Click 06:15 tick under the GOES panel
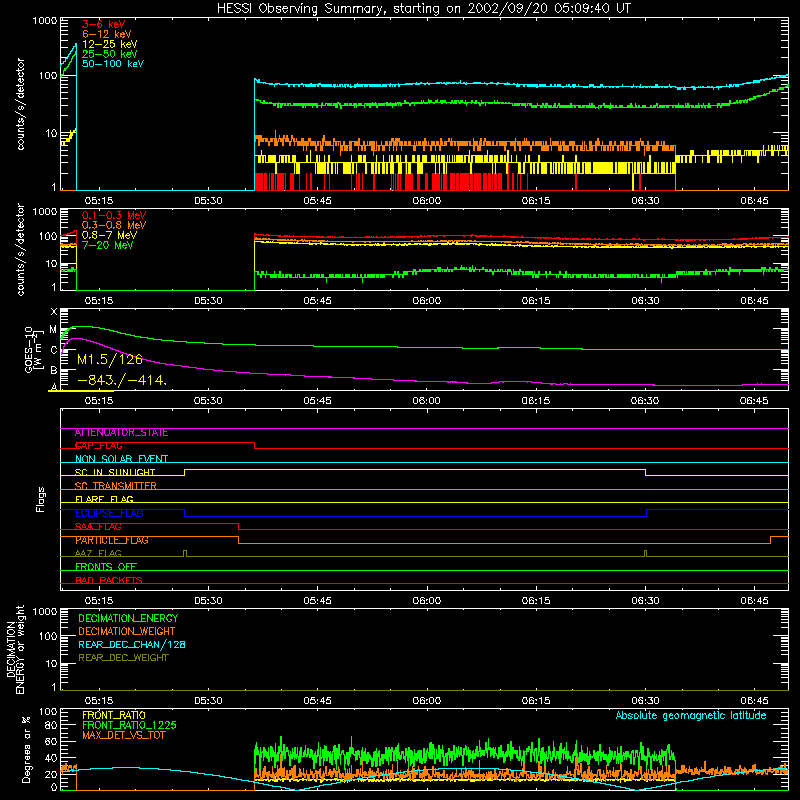 (x=536, y=401)
